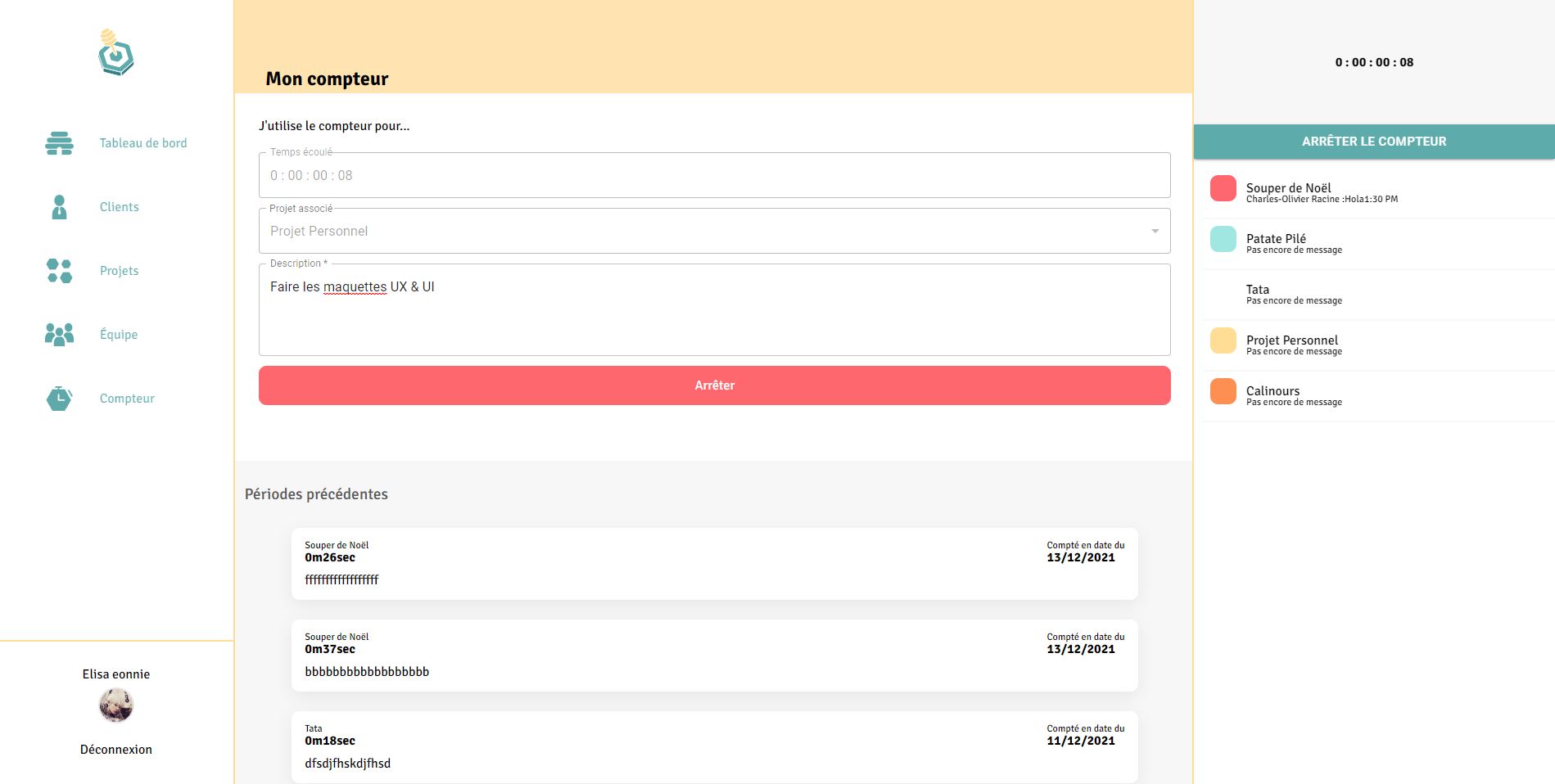
Task: Select the 0m37sec Souper de Noël period card
Action: pyautogui.click(x=714, y=656)
